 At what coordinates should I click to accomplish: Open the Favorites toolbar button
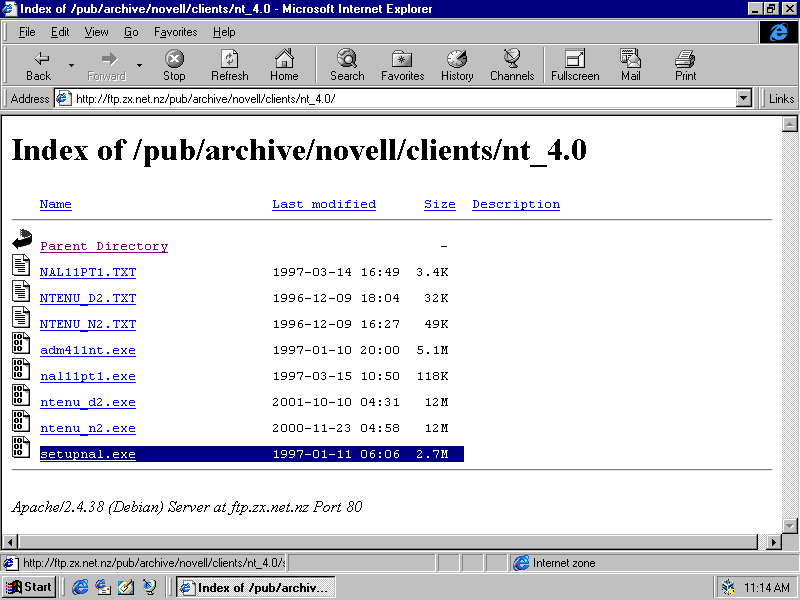pos(403,65)
